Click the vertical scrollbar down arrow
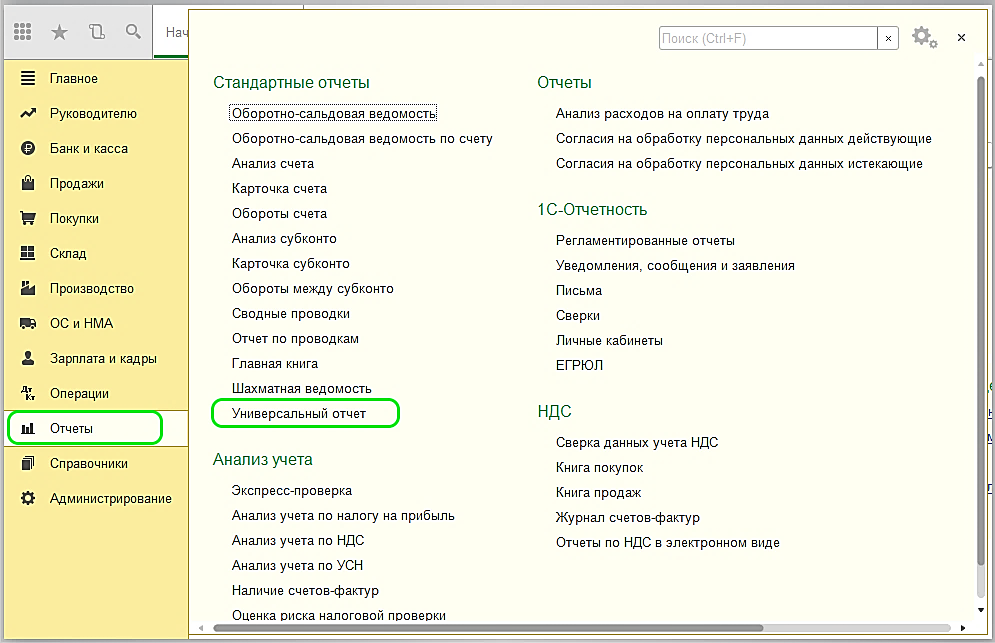Screen dimensions: 995x643 pos(981,610)
